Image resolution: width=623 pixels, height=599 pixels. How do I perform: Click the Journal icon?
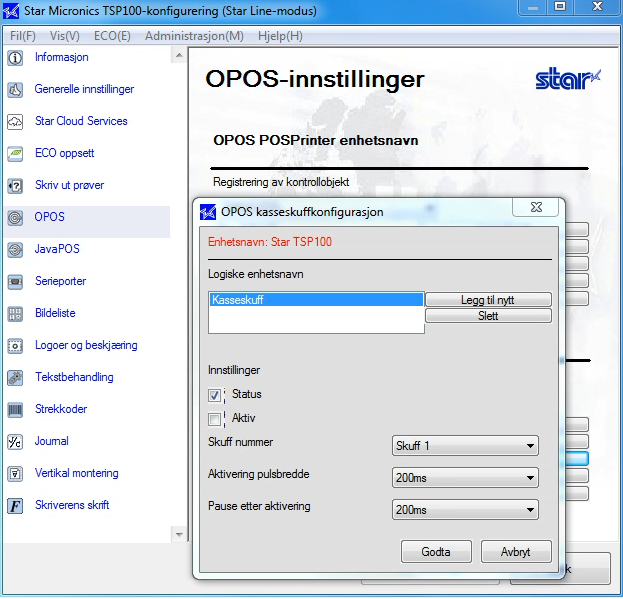pyautogui.click(x=15, y=442)
